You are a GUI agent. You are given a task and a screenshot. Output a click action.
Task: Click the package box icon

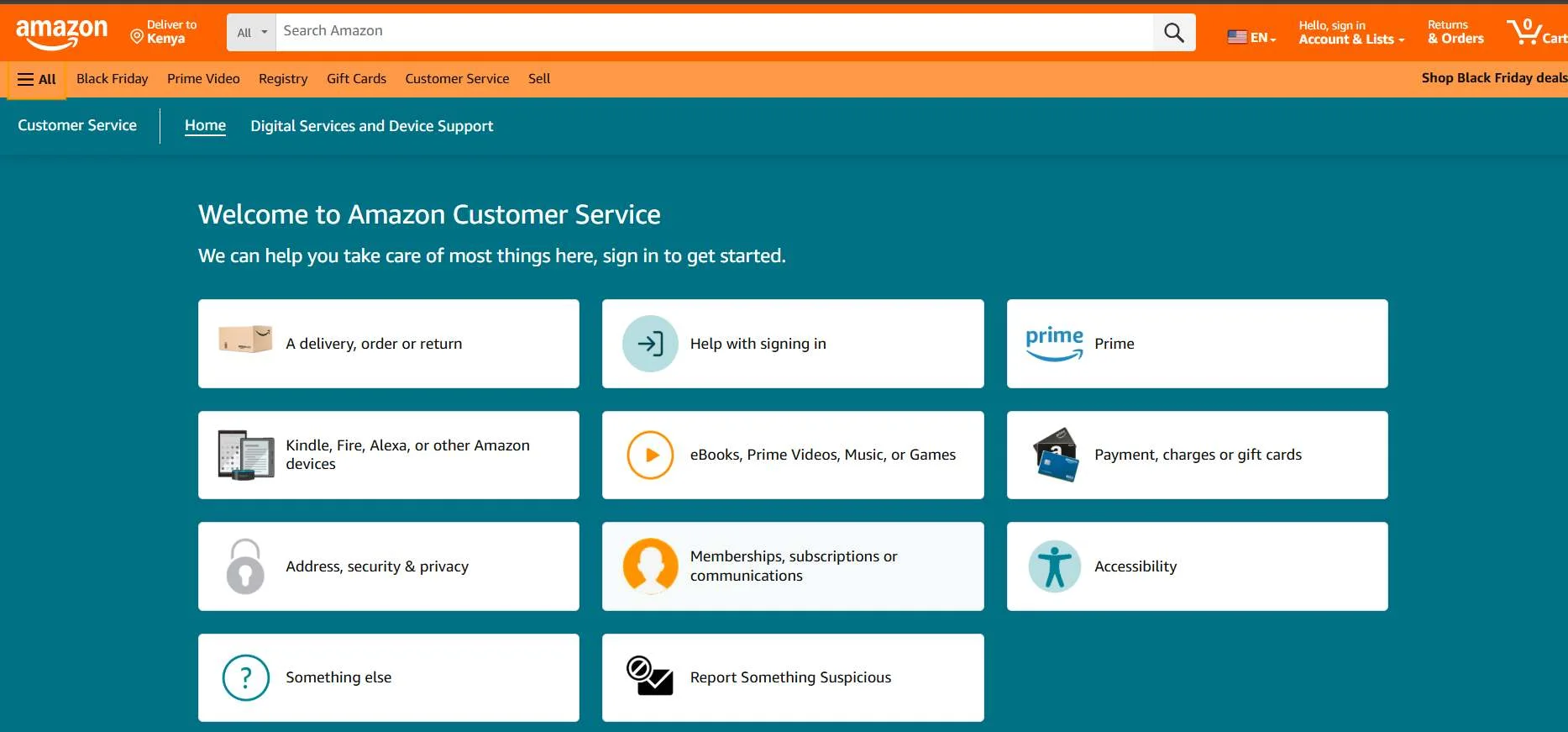[x=245, y=339]
